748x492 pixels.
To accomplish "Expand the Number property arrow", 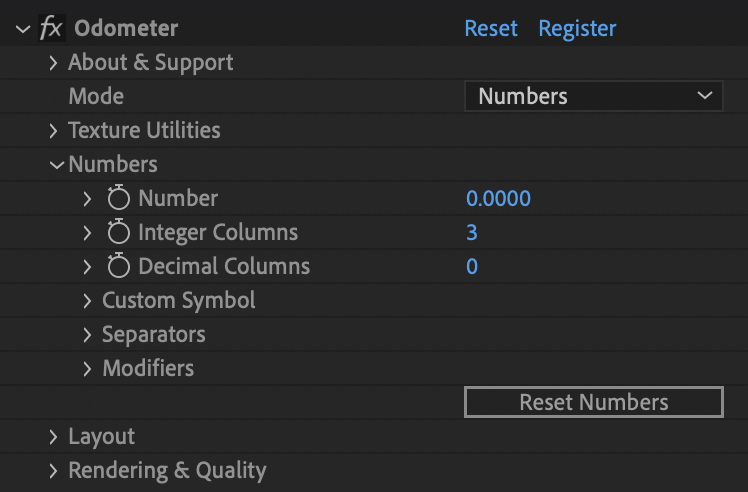I will tap(87, 199).
